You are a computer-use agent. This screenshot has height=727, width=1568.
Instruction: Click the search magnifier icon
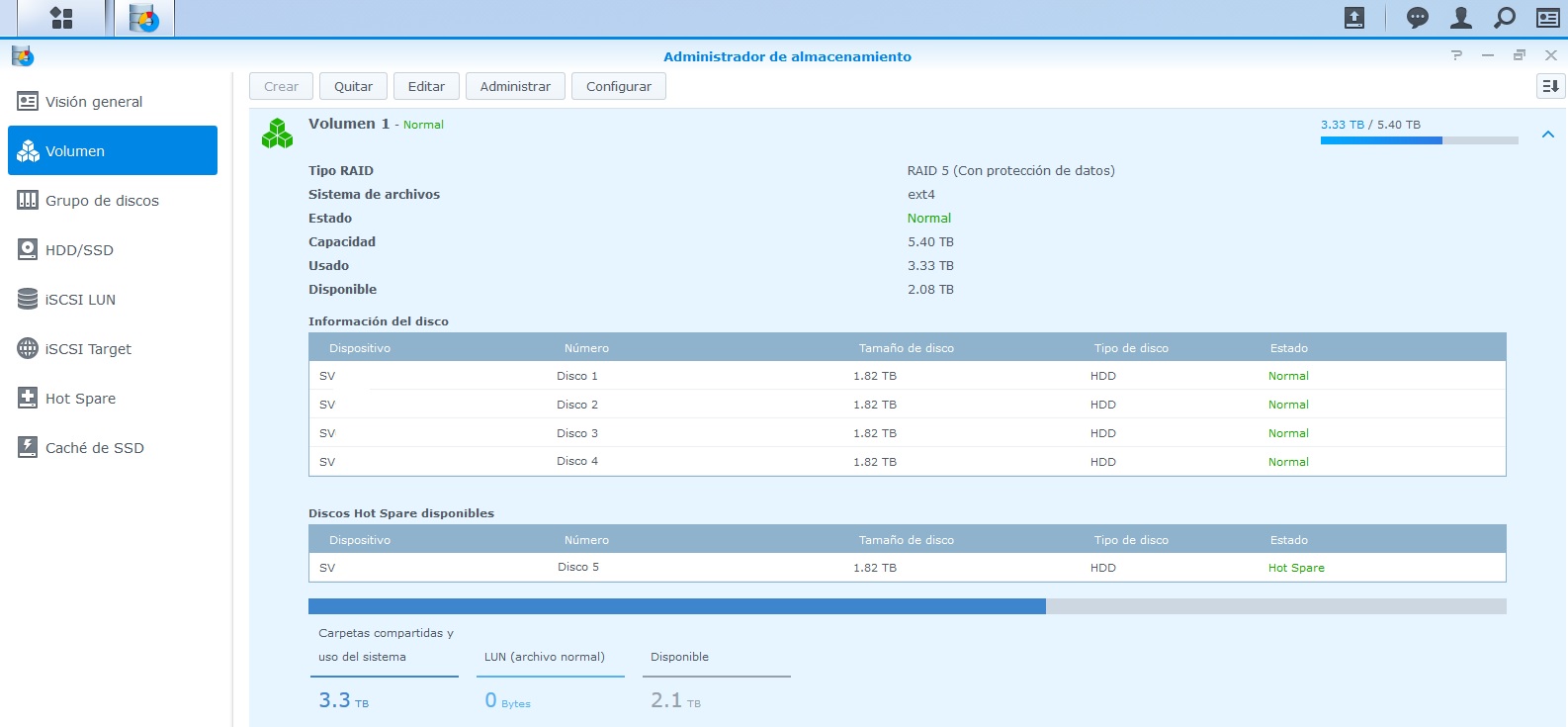point(1504,18)
